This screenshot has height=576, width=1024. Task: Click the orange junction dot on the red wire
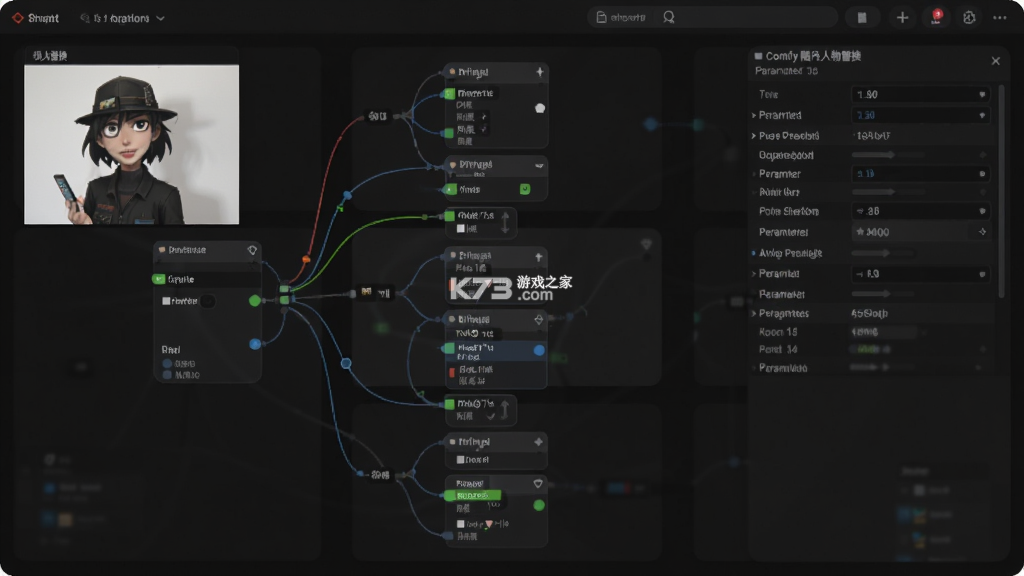click(x=306, y=259)
